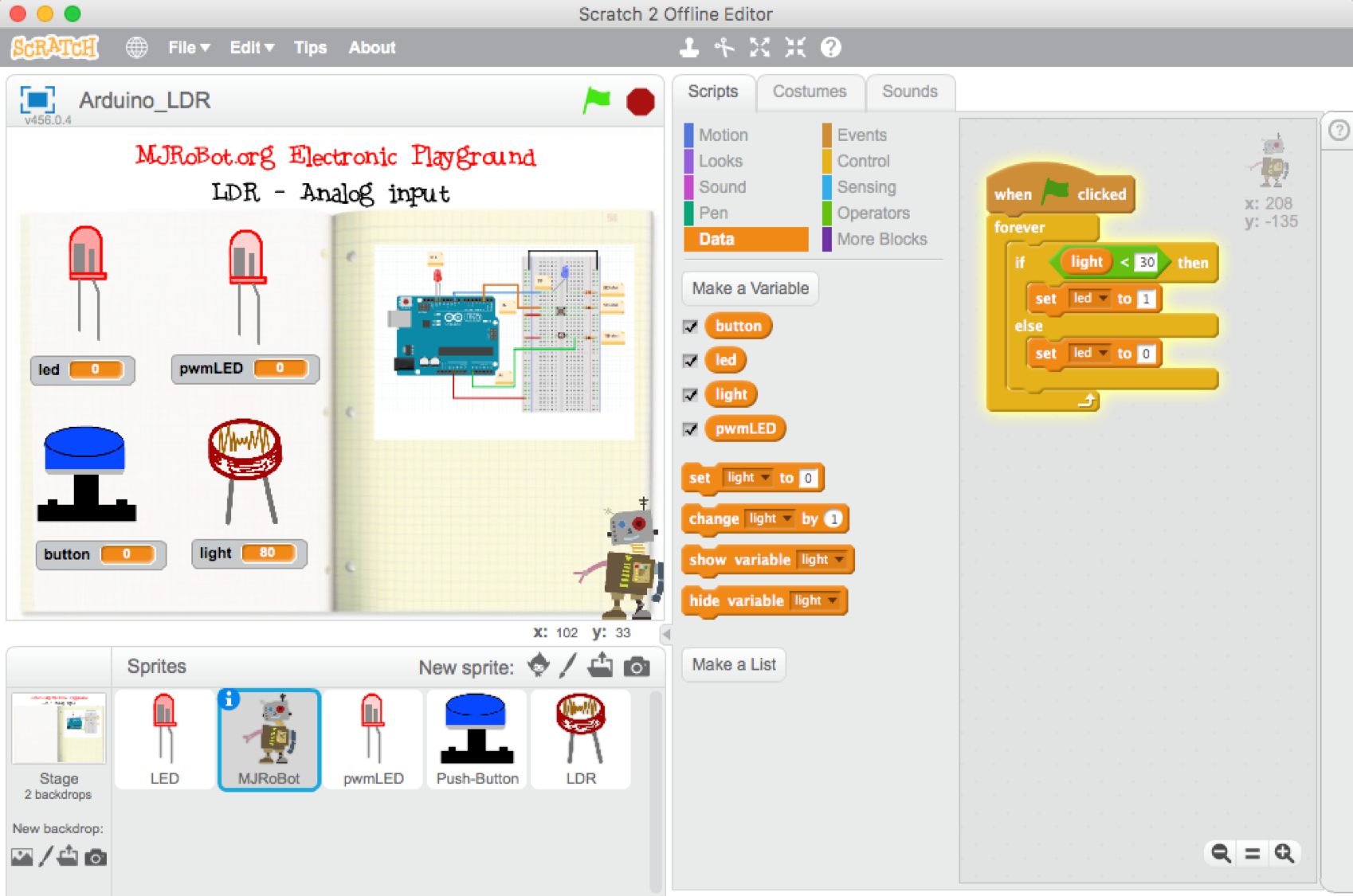Open the language globe menu
The width and height of the screenshot is (1353, 896).
[x=136, y=47]
